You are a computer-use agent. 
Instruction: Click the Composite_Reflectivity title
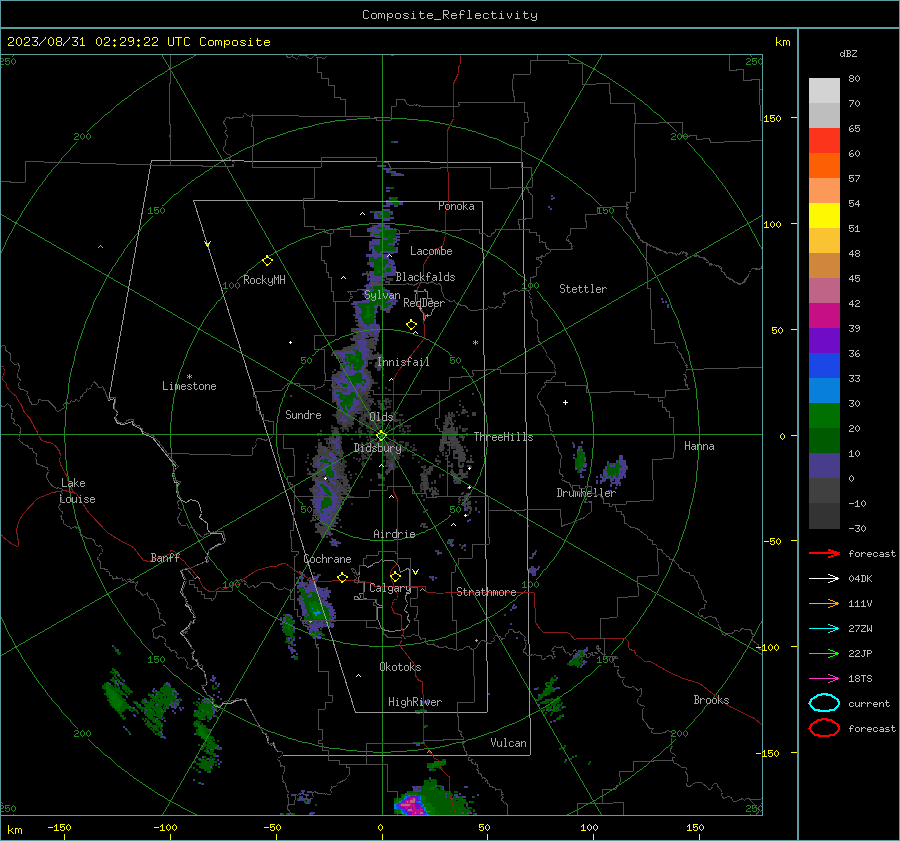click(x=450, y=15)
